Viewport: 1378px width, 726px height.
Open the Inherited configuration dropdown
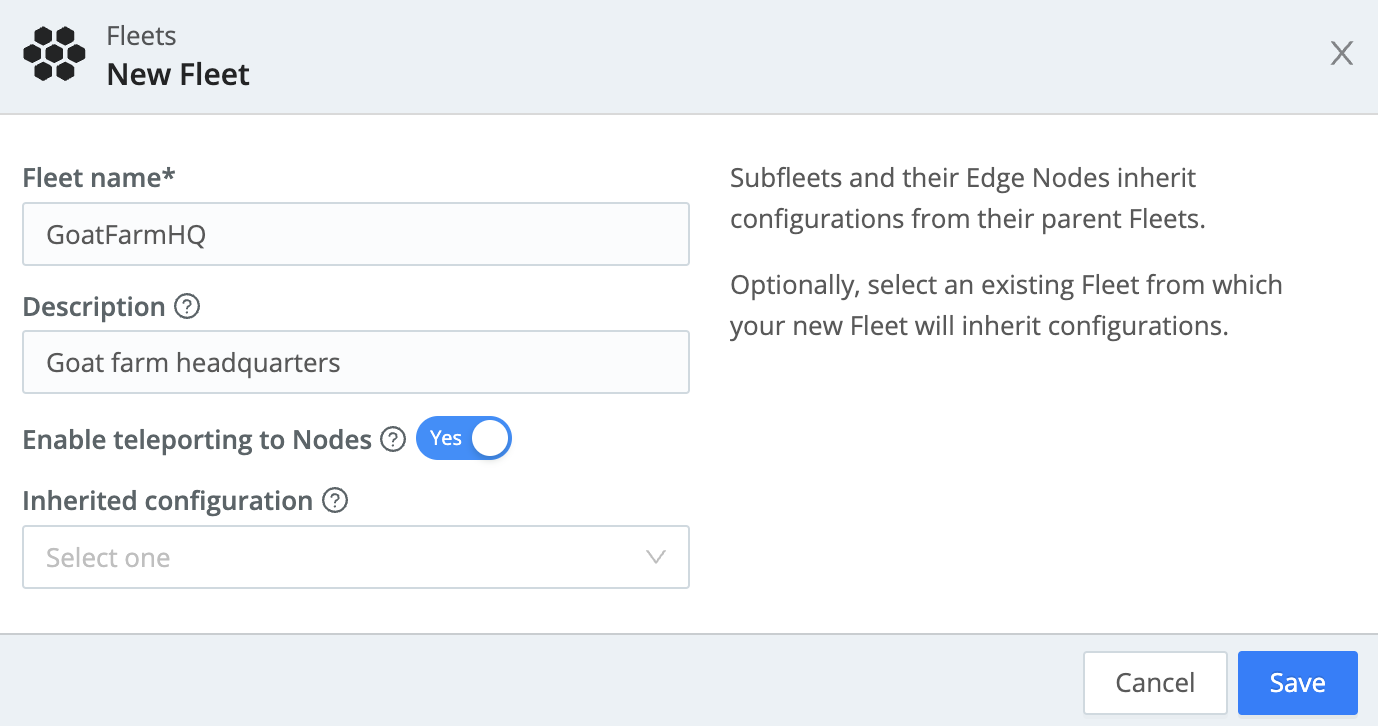[x=356, y=557]
